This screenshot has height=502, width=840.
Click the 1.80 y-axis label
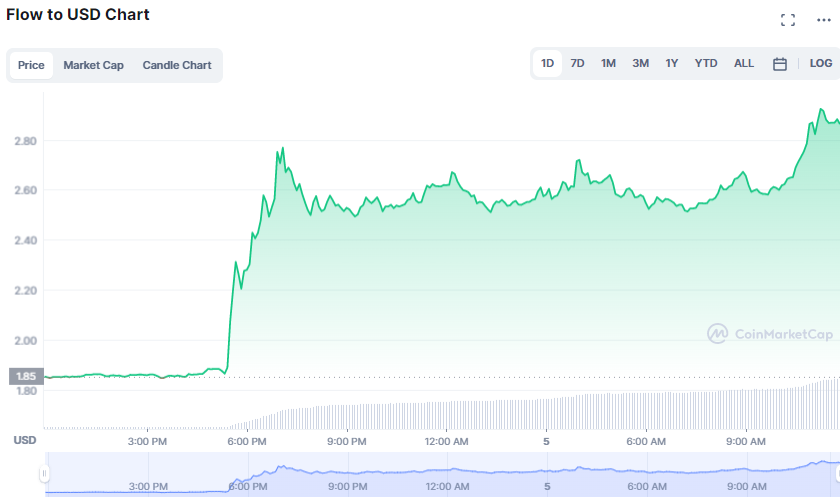point(26,391)
